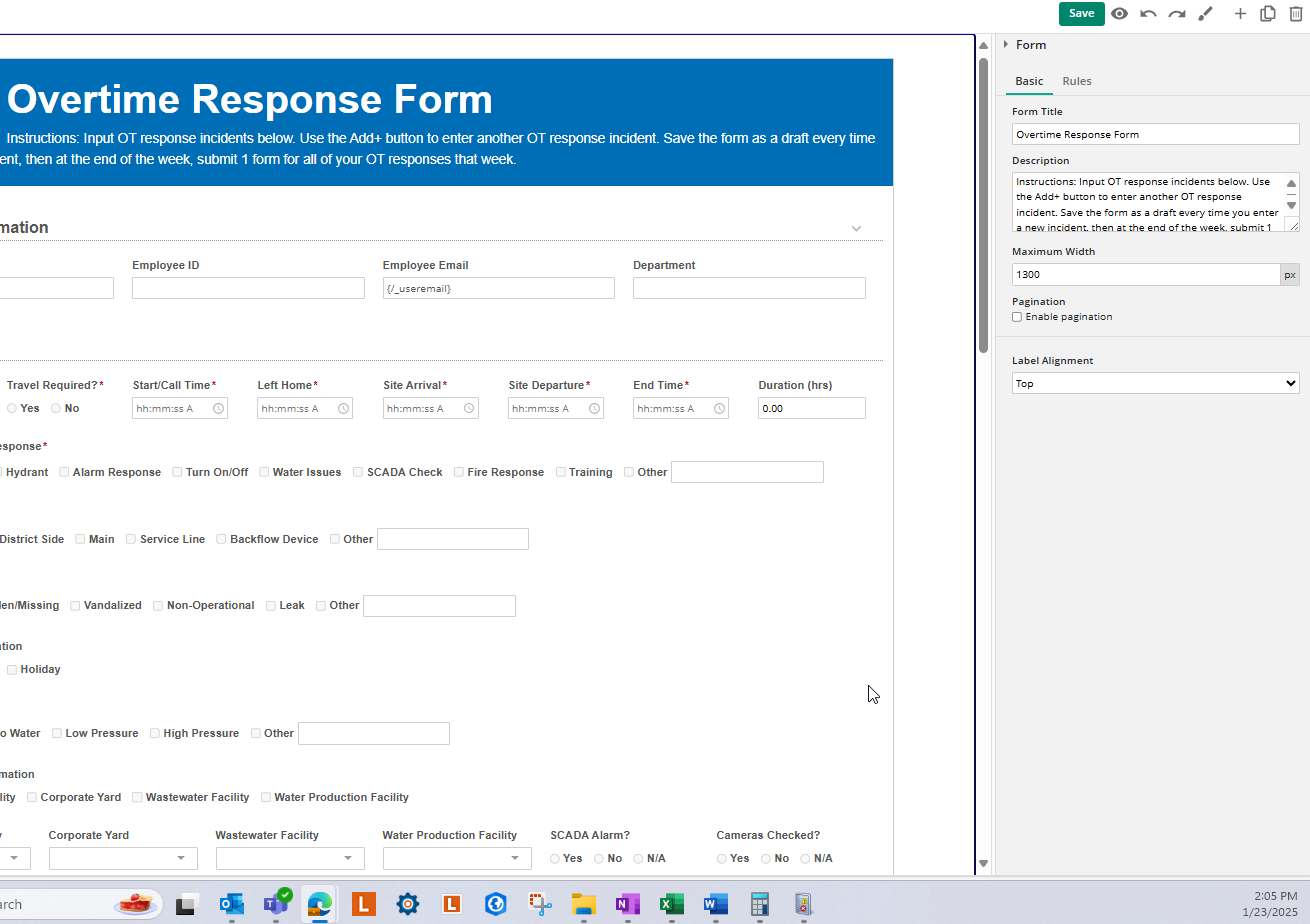Check the Alarm Response option
The height and width of the screenshot is (924, 1310).
(x=64, y=472)
